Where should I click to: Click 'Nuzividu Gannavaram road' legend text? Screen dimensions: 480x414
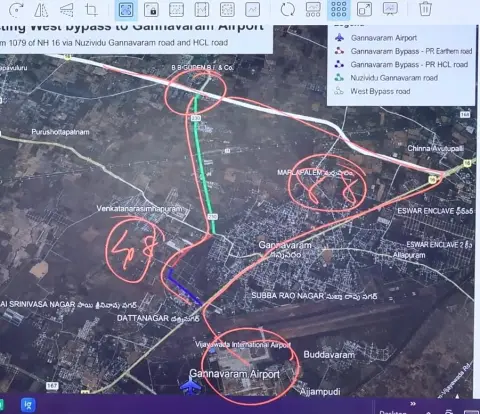(x=394, y=78)
